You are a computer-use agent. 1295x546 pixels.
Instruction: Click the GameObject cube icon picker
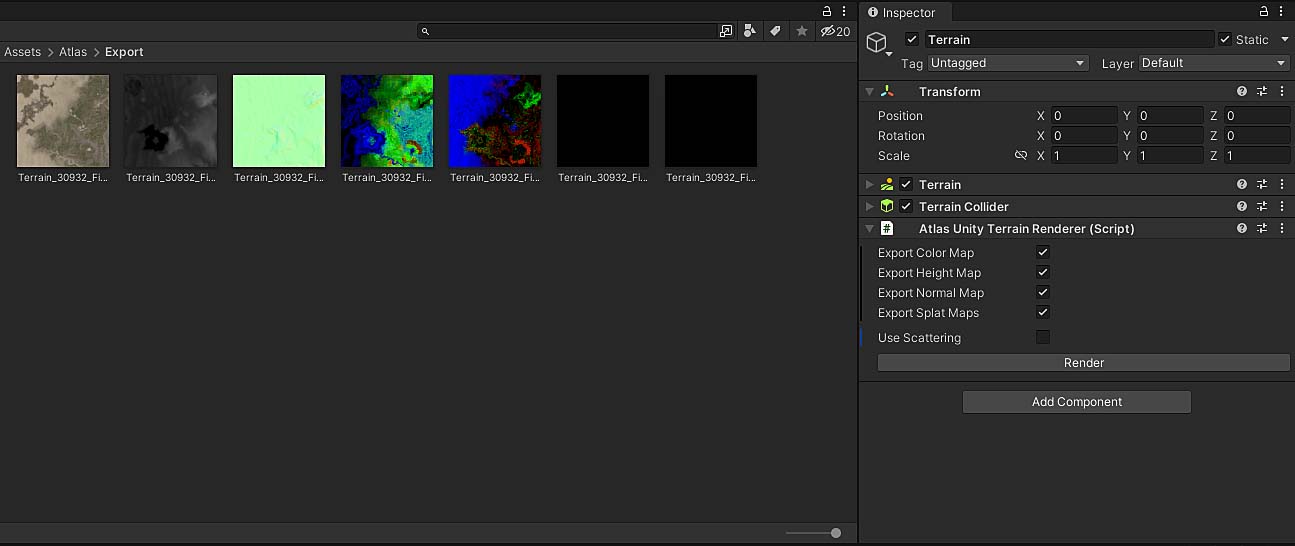[x=877, y=43]
